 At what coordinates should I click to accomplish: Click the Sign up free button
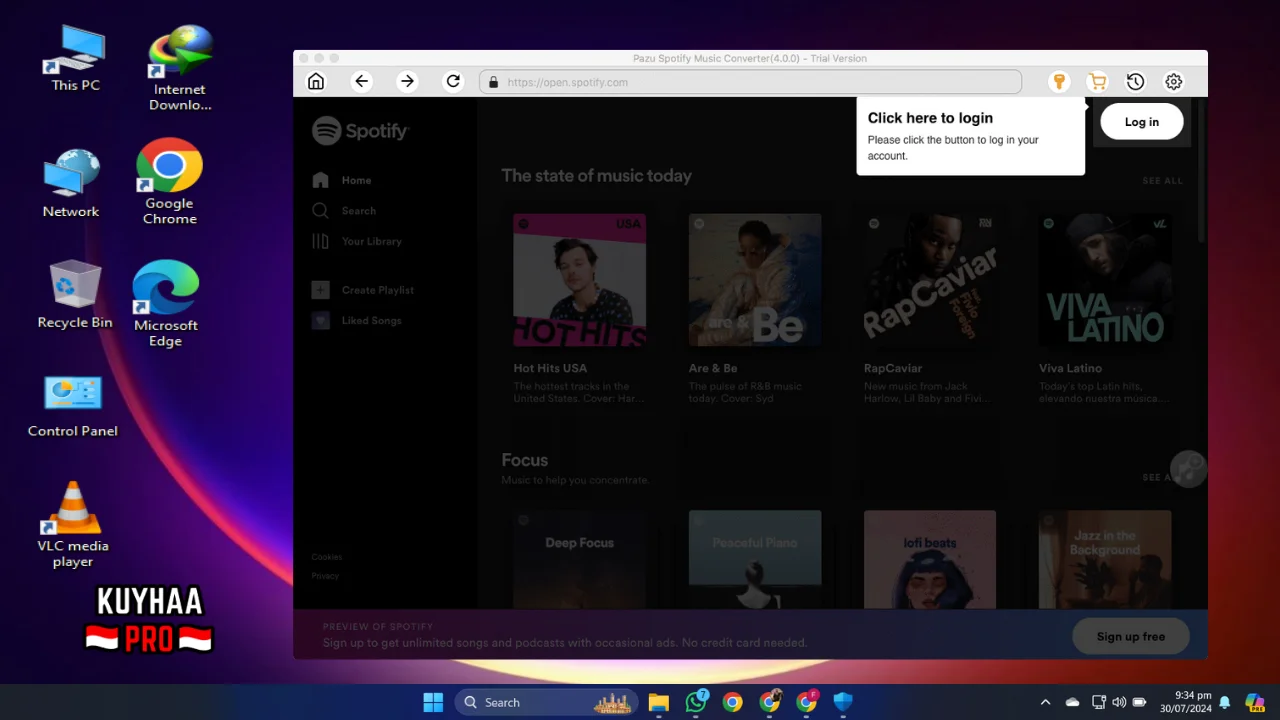[x=1131, y=636]
